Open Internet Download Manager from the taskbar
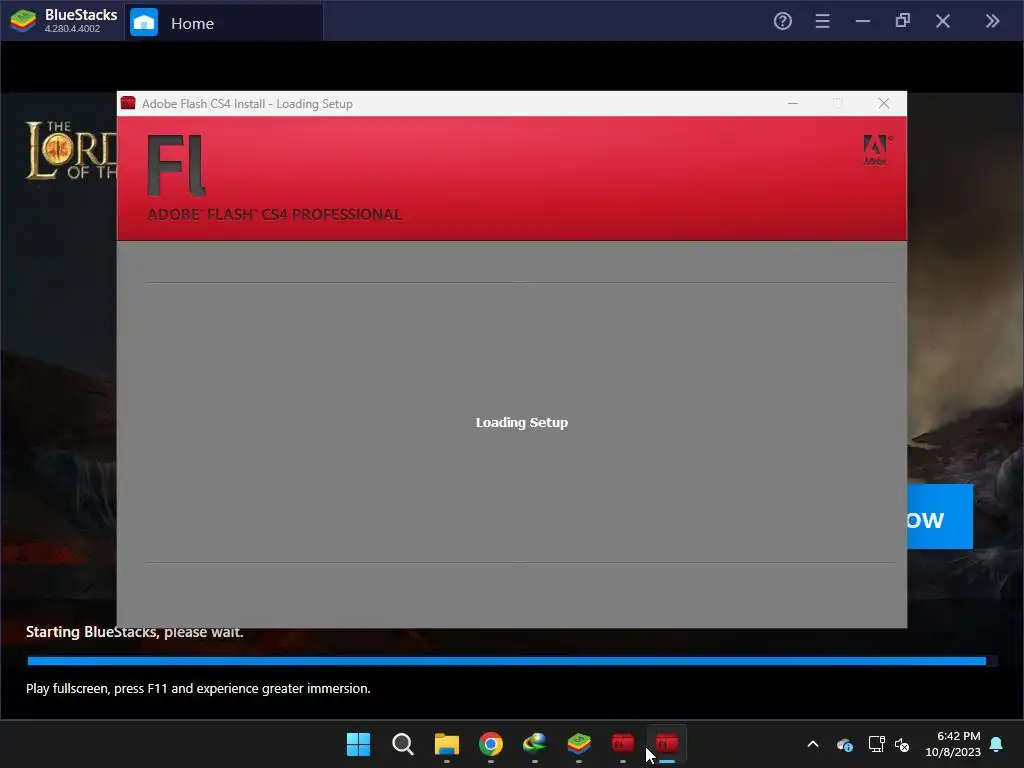 pyautogui.click(x=534, y=744)
